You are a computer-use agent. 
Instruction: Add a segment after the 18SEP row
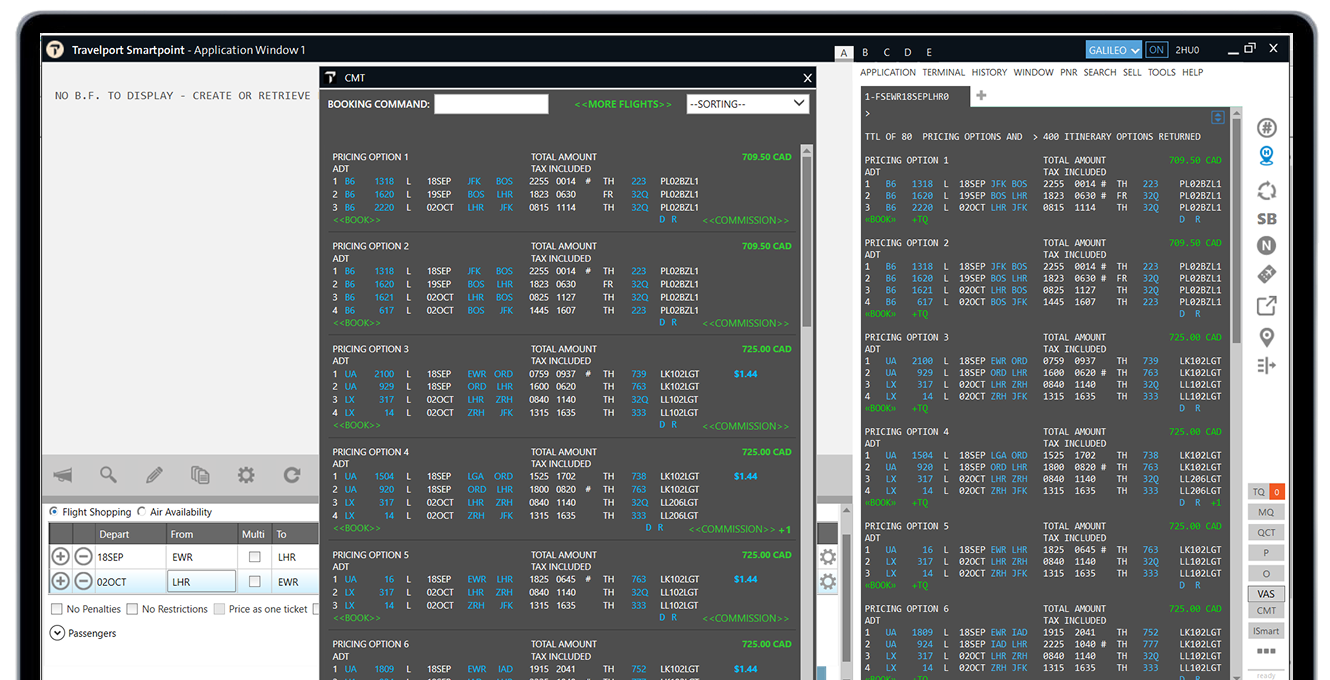point(60,557)
